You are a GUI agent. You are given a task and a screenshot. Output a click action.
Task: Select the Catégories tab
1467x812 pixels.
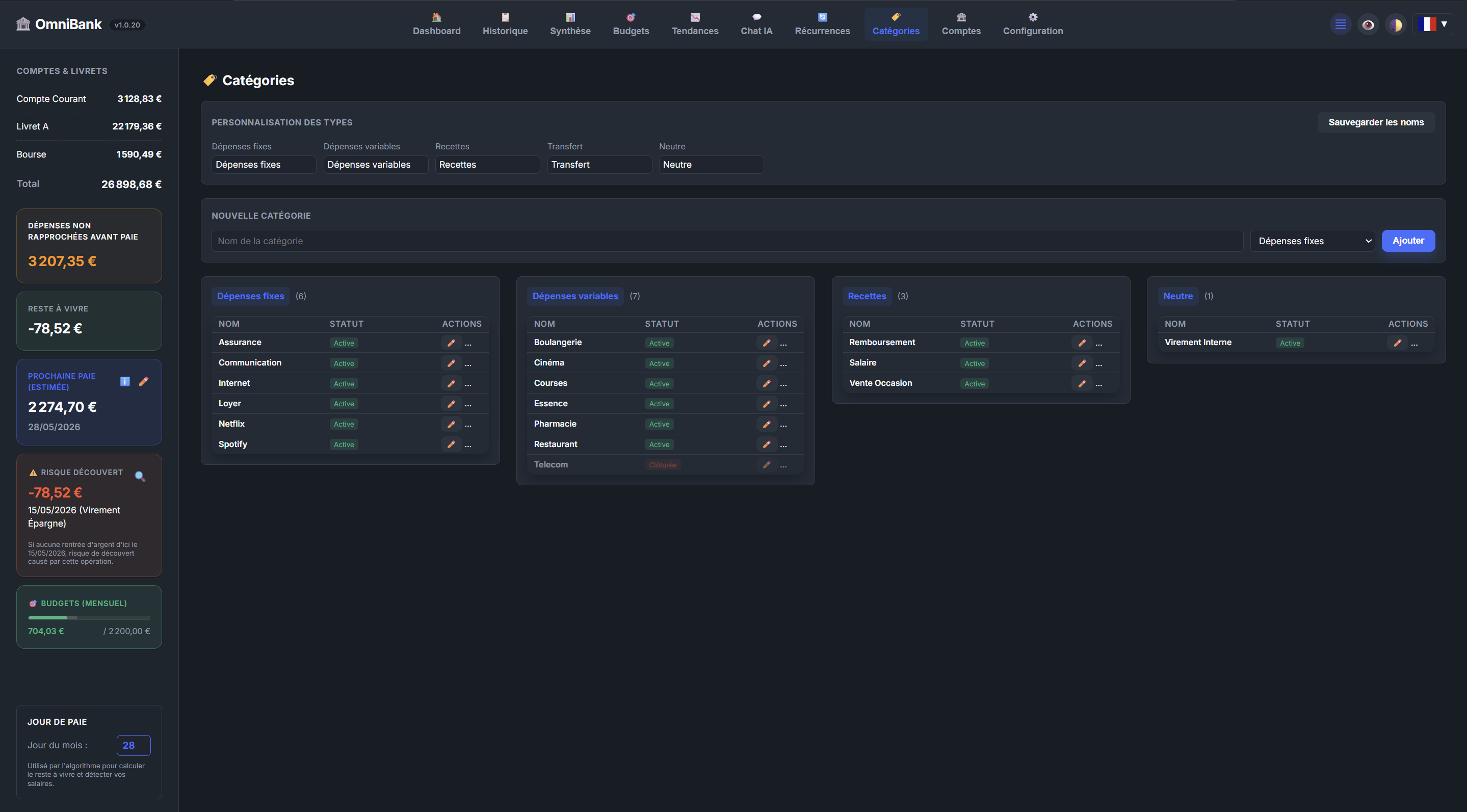(x=896, y=24)
